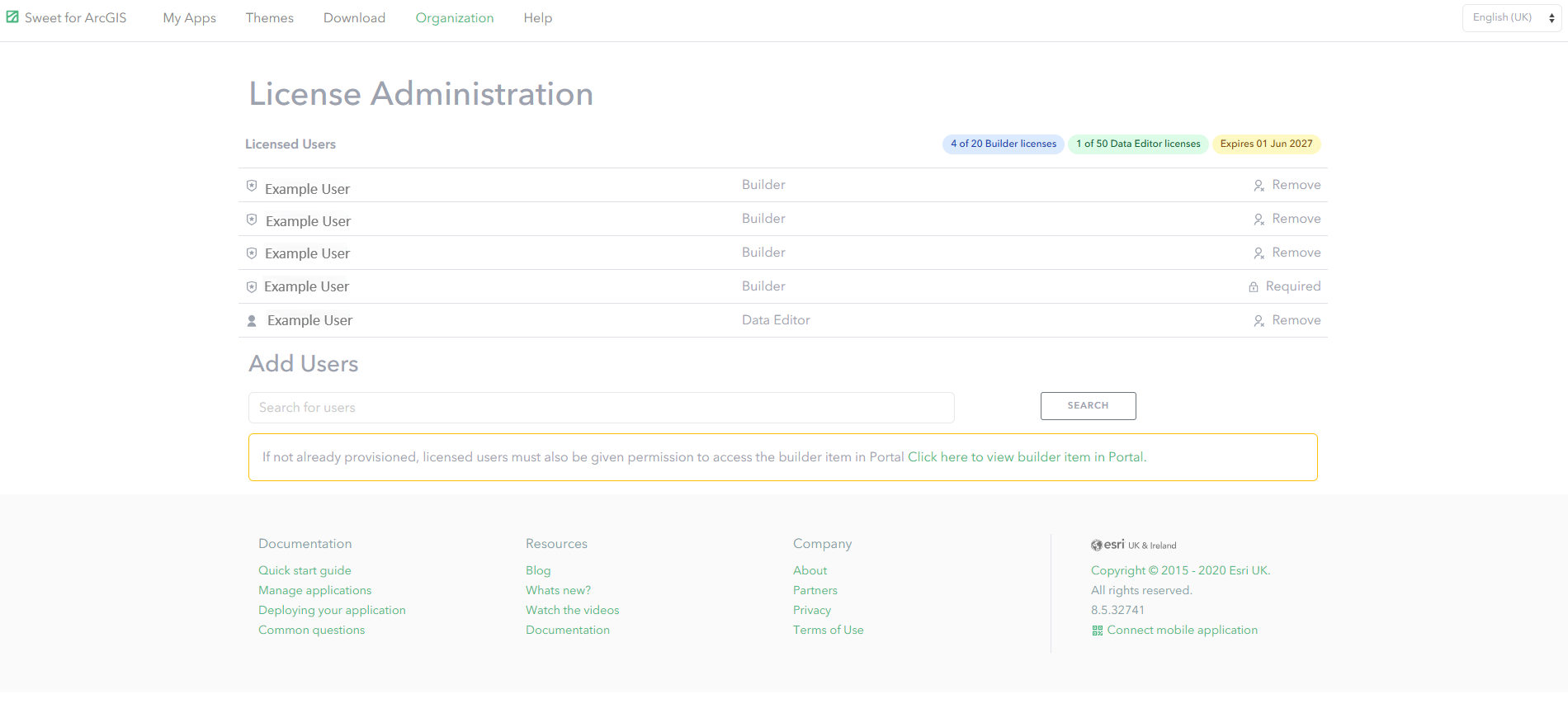This screenshot has height=704, width=1568.
Task: Click the Sweet for ArcGIS logo icon
Action: click(x=12, y=17)
